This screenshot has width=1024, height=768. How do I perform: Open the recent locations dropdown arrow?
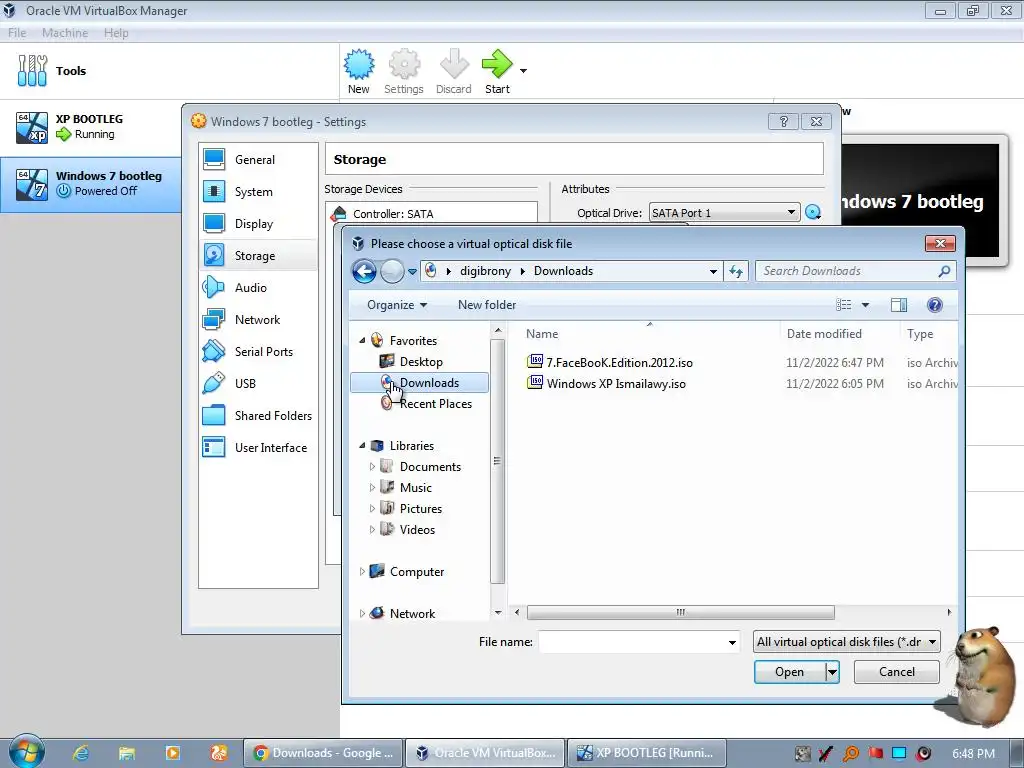click(x=412, y=271)
